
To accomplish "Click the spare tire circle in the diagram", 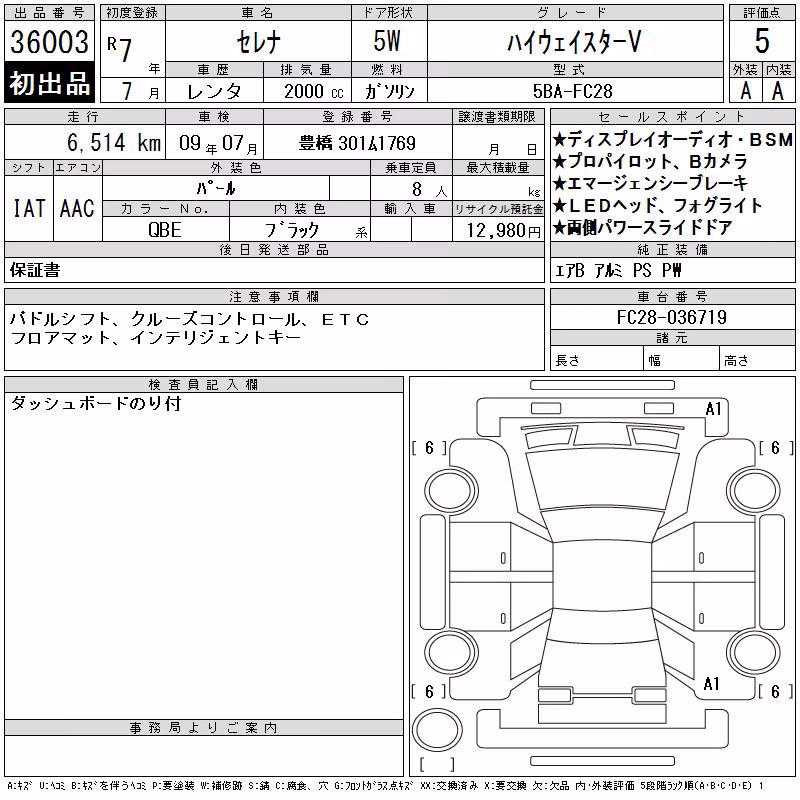I will click(x=437, y=729).
